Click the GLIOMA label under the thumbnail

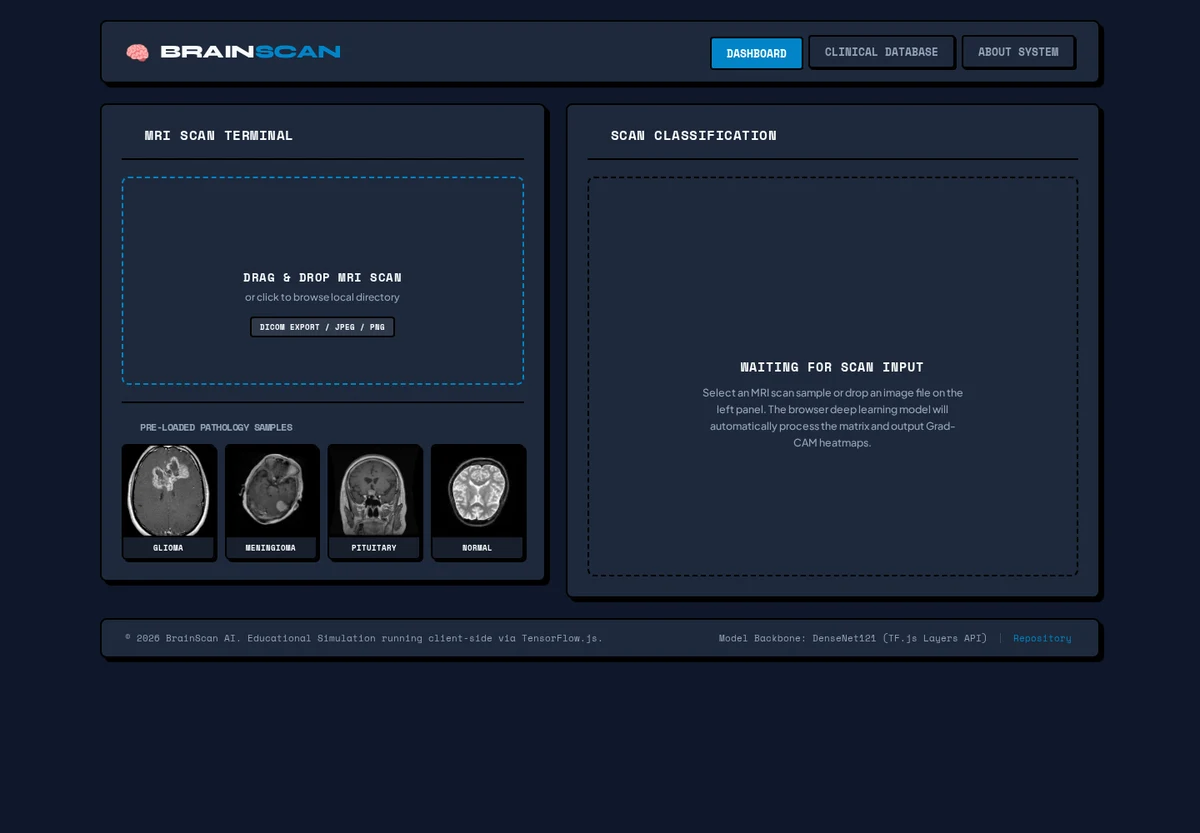click(168, 548)
